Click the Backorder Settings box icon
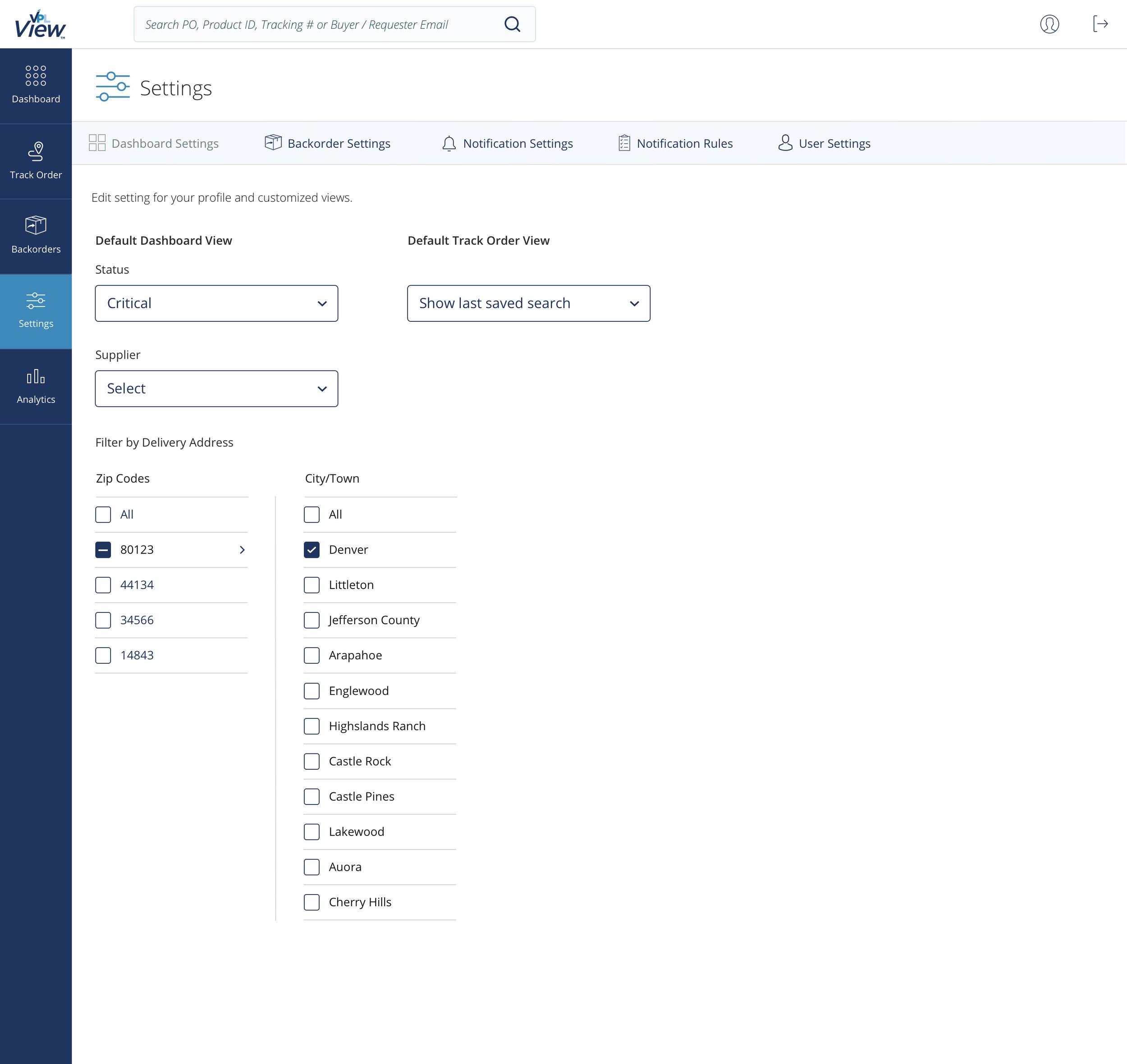Screen dimensions: 1127x1064 (x=273, y=142)
